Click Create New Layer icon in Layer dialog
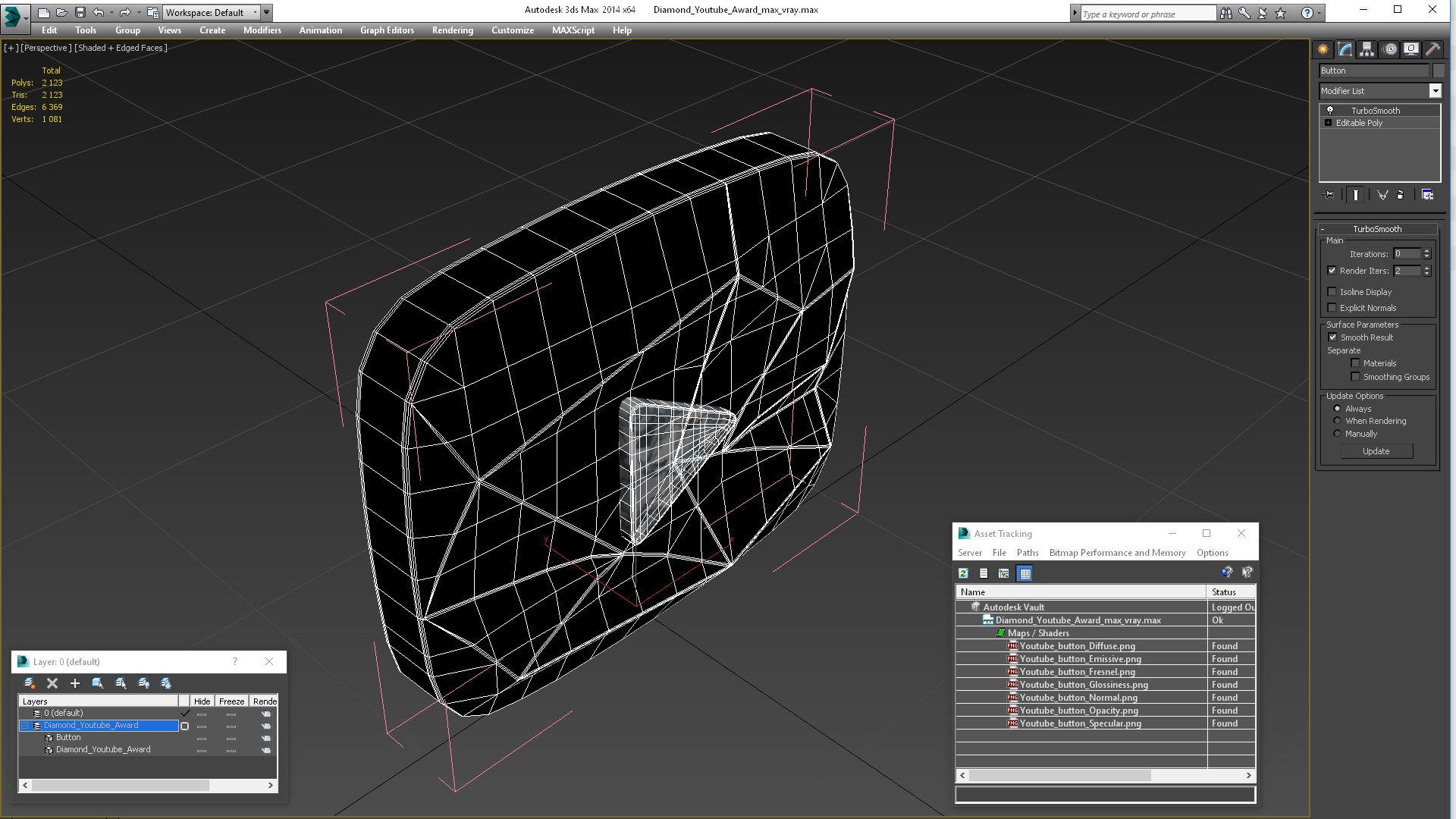The image size is (1456, 819). coord(30,683)
